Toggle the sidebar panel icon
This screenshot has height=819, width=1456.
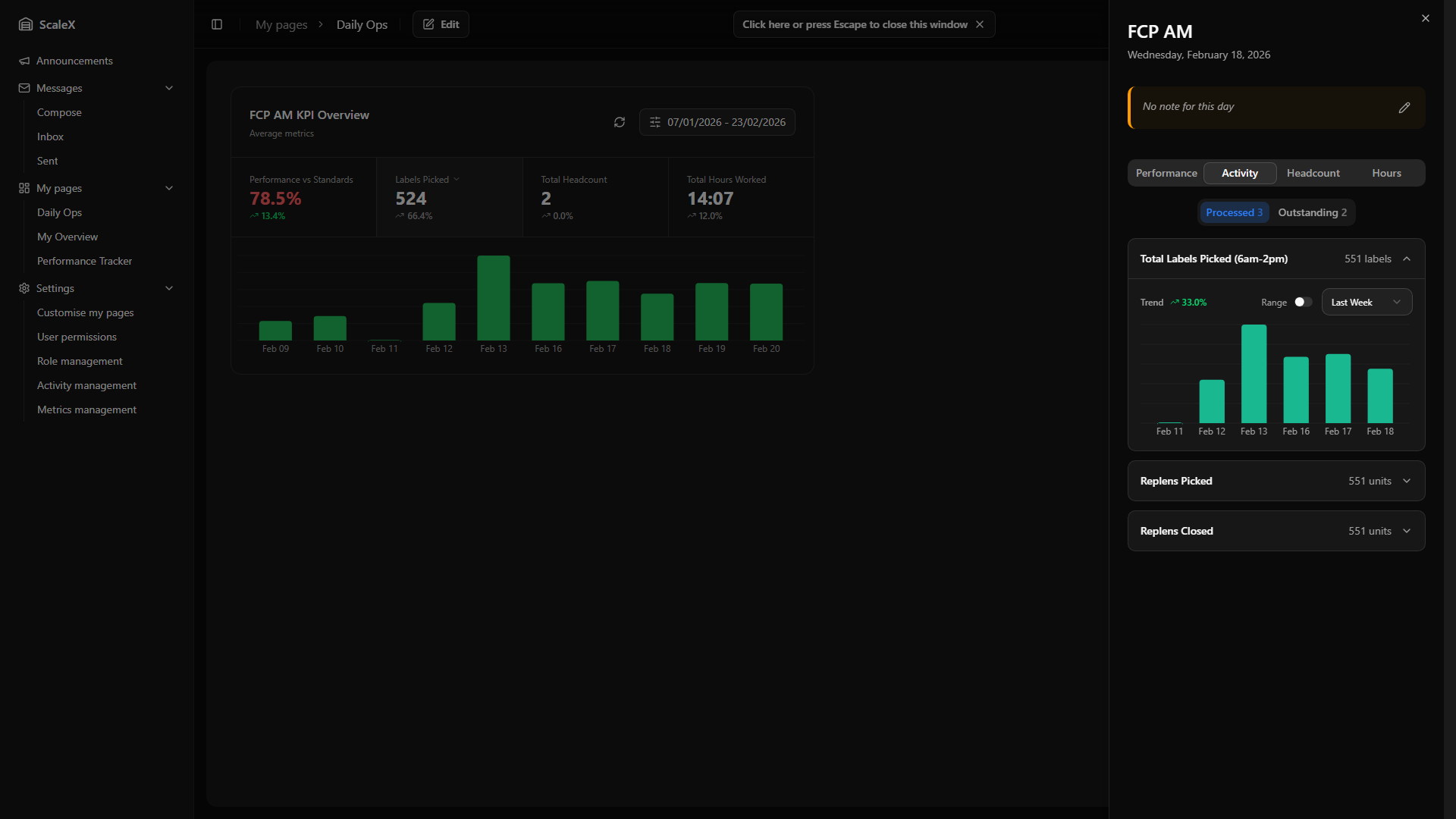pos(217,24)
